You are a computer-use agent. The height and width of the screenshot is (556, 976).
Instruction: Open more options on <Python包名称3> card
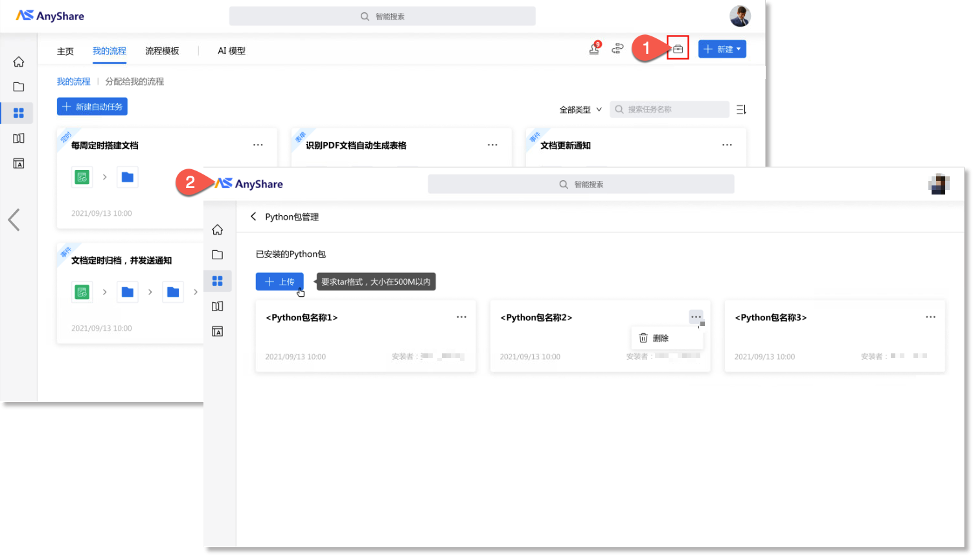click(930, 317)
